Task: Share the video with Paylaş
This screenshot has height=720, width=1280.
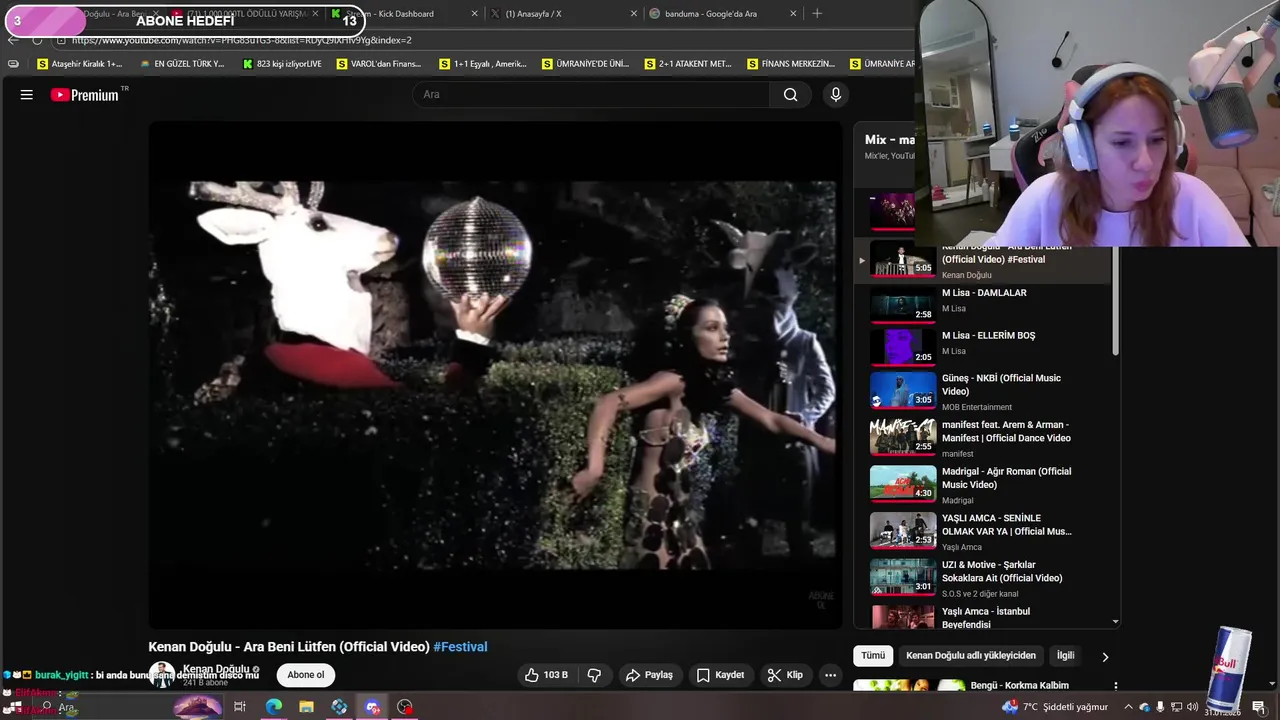Action: pyautogui.click(x=649, y=675)
